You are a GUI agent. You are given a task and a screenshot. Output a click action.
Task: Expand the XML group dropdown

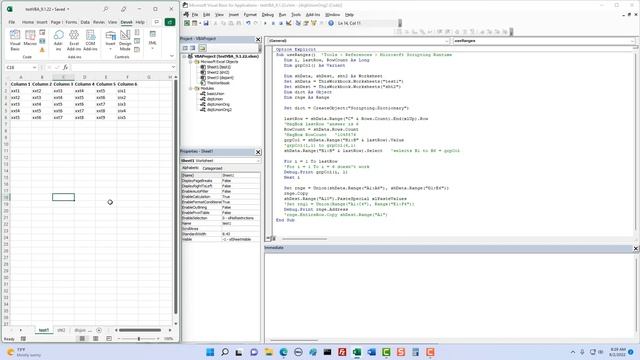(x=153, y=40)
